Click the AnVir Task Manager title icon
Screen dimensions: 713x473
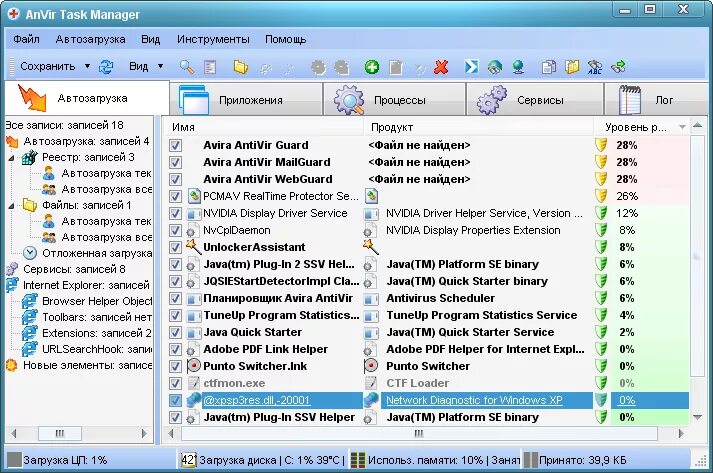click(x=14, y=14)
